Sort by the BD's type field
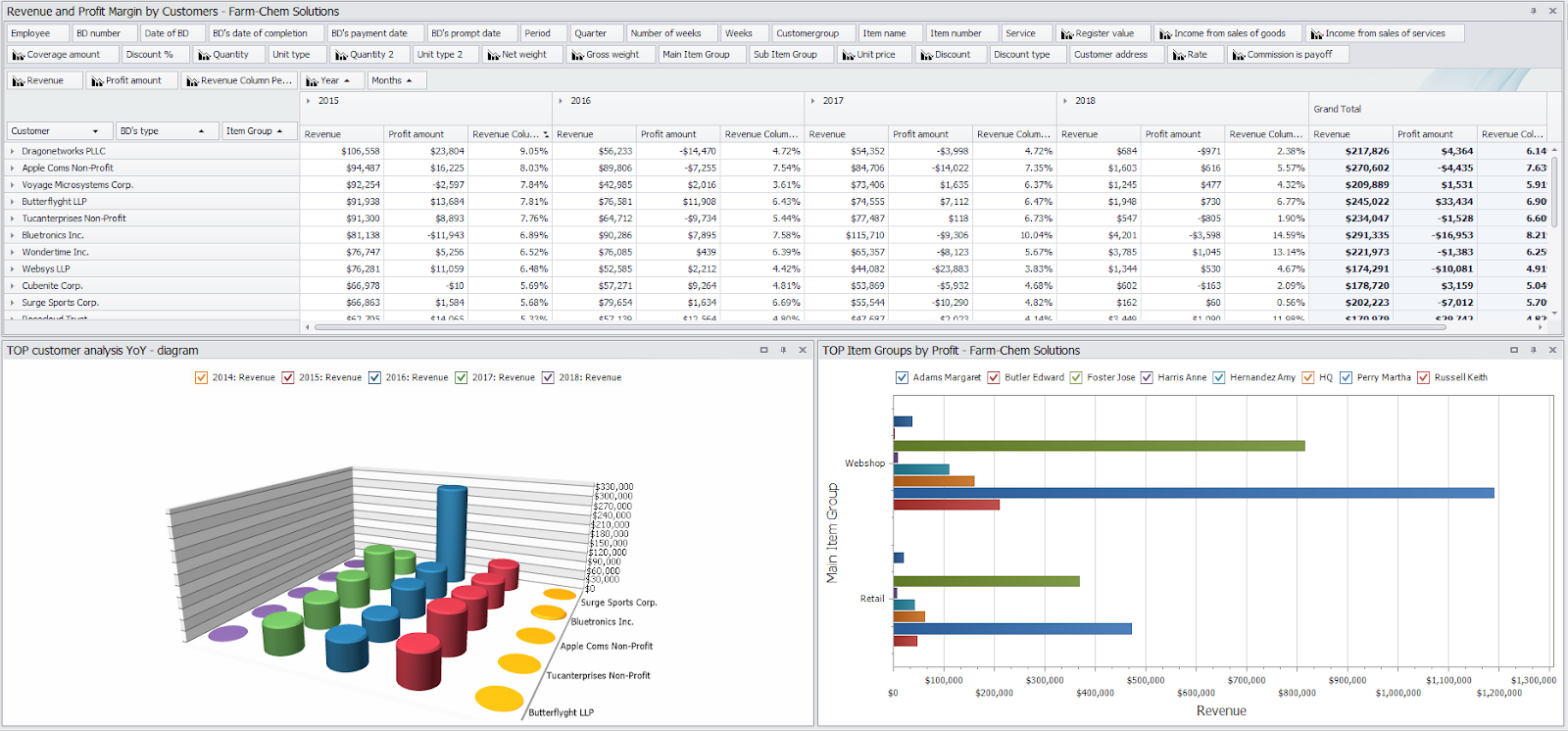 [167, 131]
